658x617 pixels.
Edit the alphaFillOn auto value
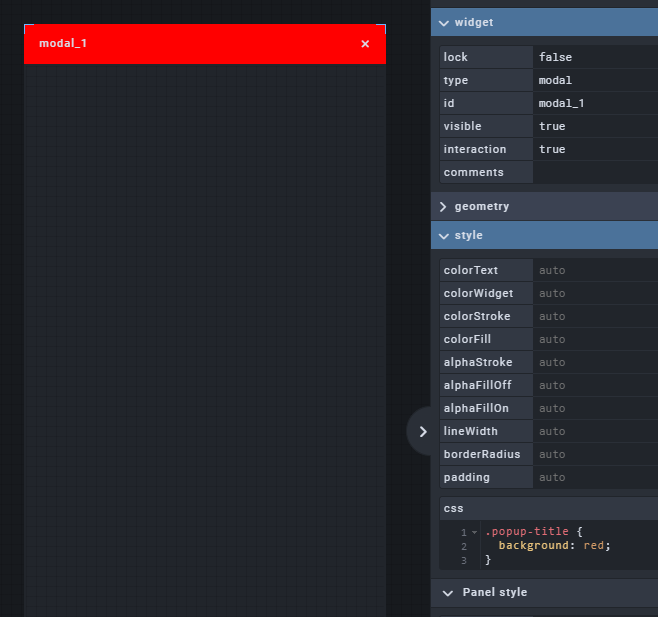pos(595,408)
